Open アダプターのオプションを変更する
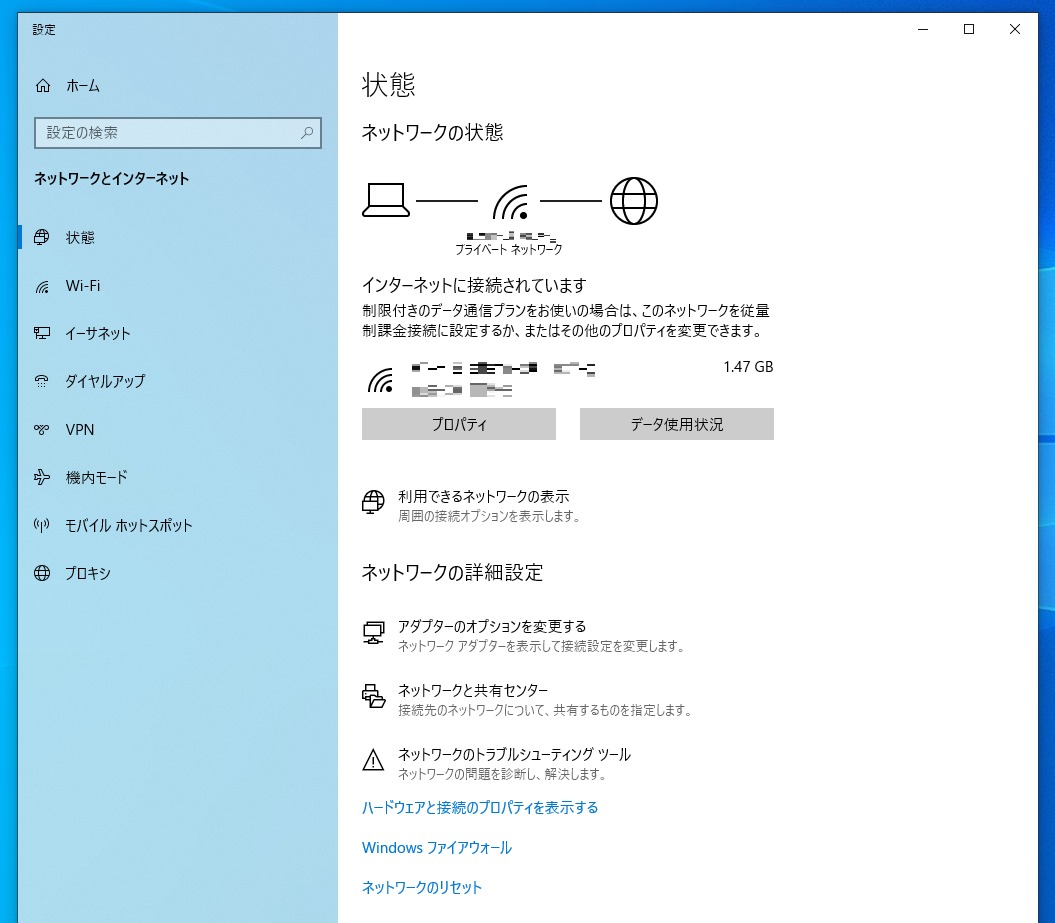1055x923 pixels. [491, 627]
